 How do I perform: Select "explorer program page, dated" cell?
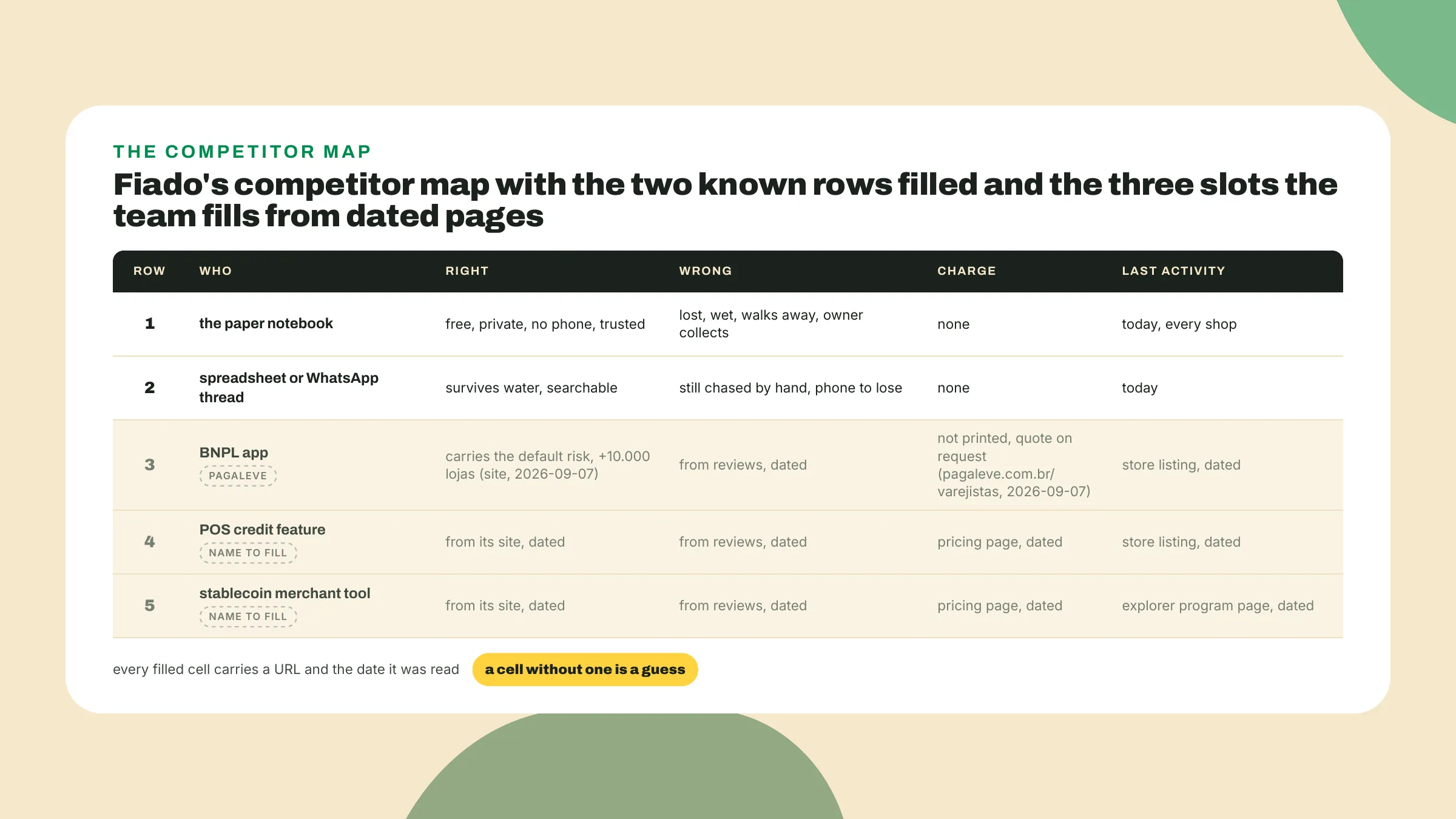tap(1218, 605)
